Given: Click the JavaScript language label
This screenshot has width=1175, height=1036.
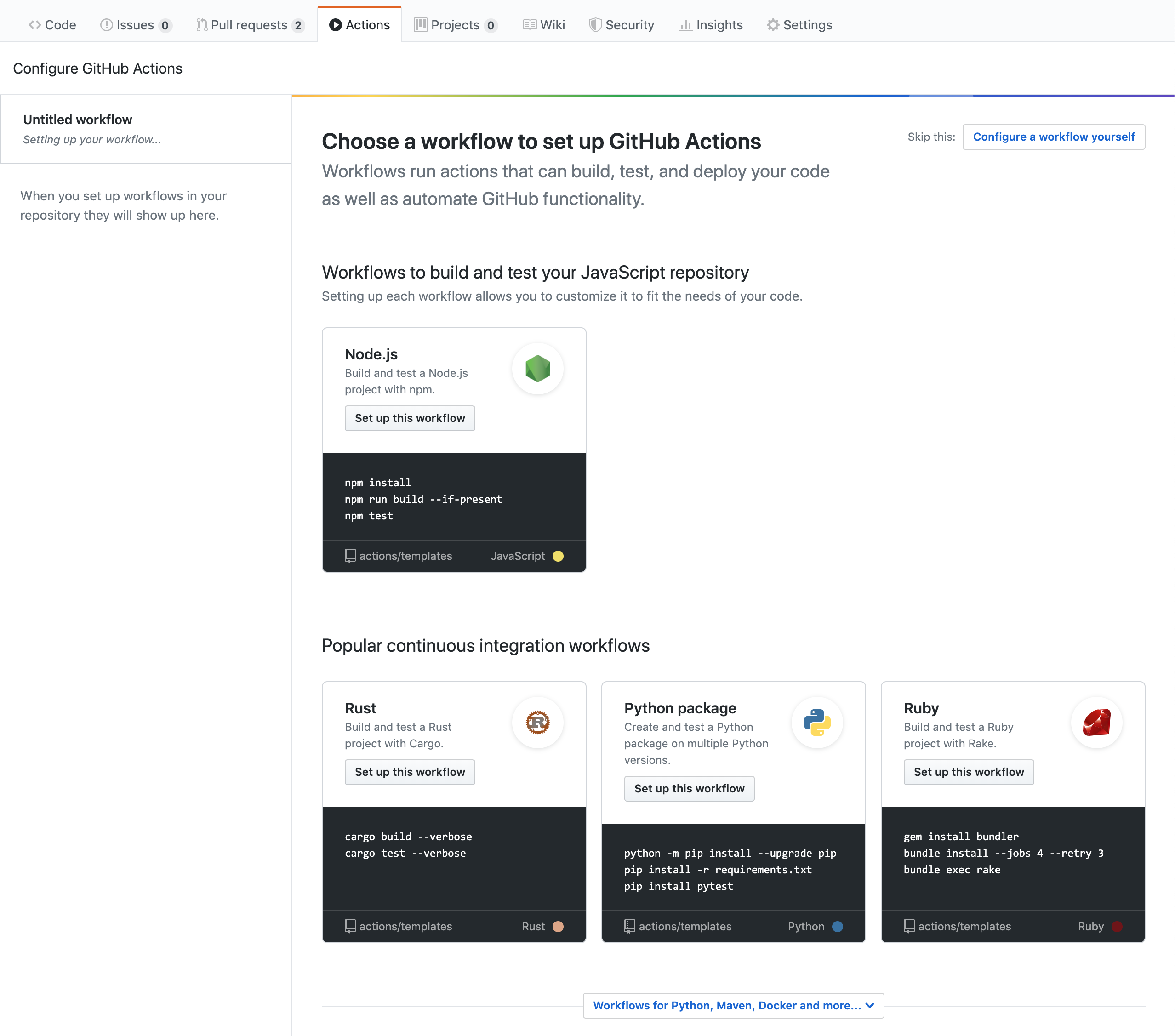Looking at the screenshot, I should [517, 556].
